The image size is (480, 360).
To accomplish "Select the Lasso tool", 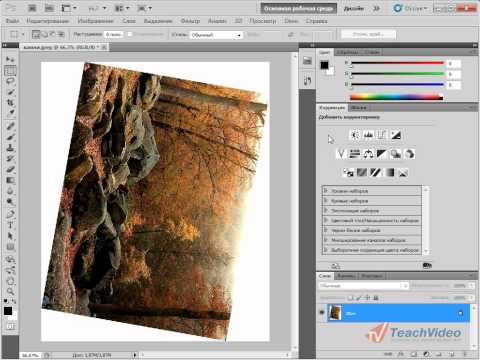I will (10, 81).
